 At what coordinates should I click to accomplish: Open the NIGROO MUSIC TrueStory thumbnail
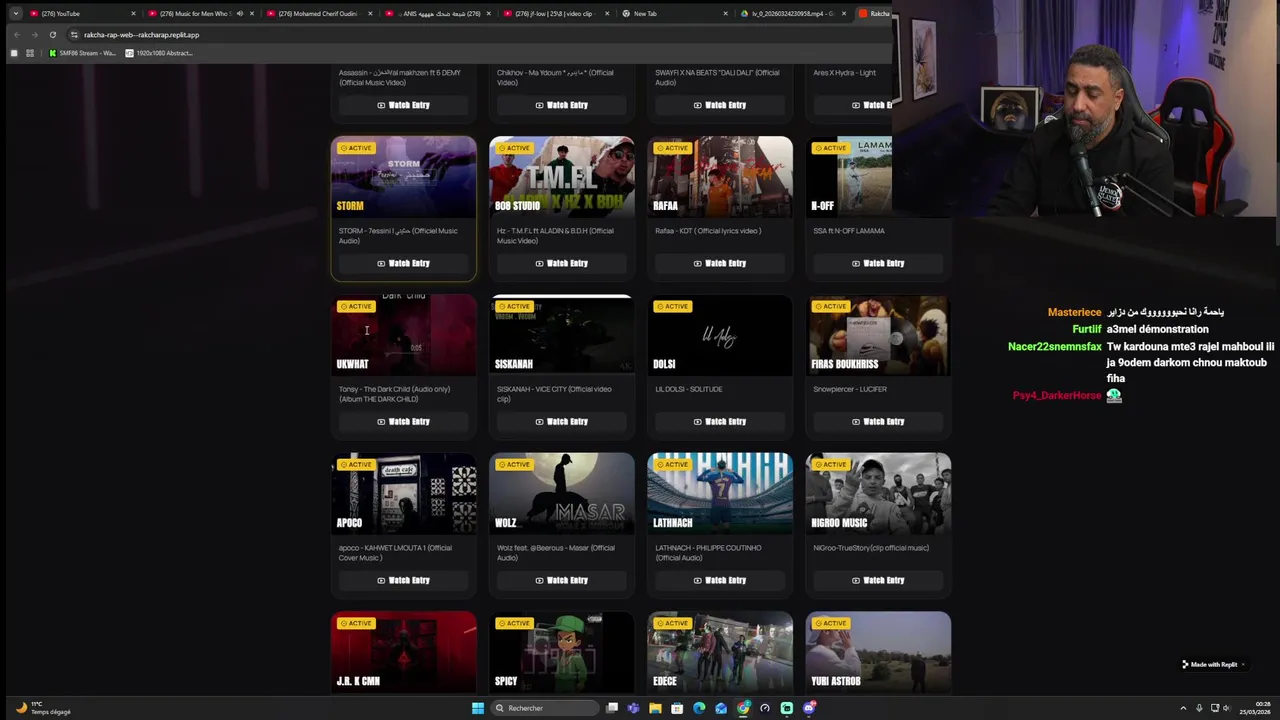pos(878,493)
